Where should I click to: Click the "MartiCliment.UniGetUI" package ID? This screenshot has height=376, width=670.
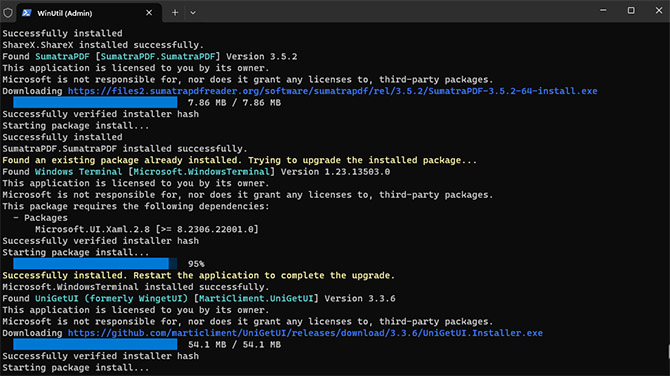pos(256,298)
